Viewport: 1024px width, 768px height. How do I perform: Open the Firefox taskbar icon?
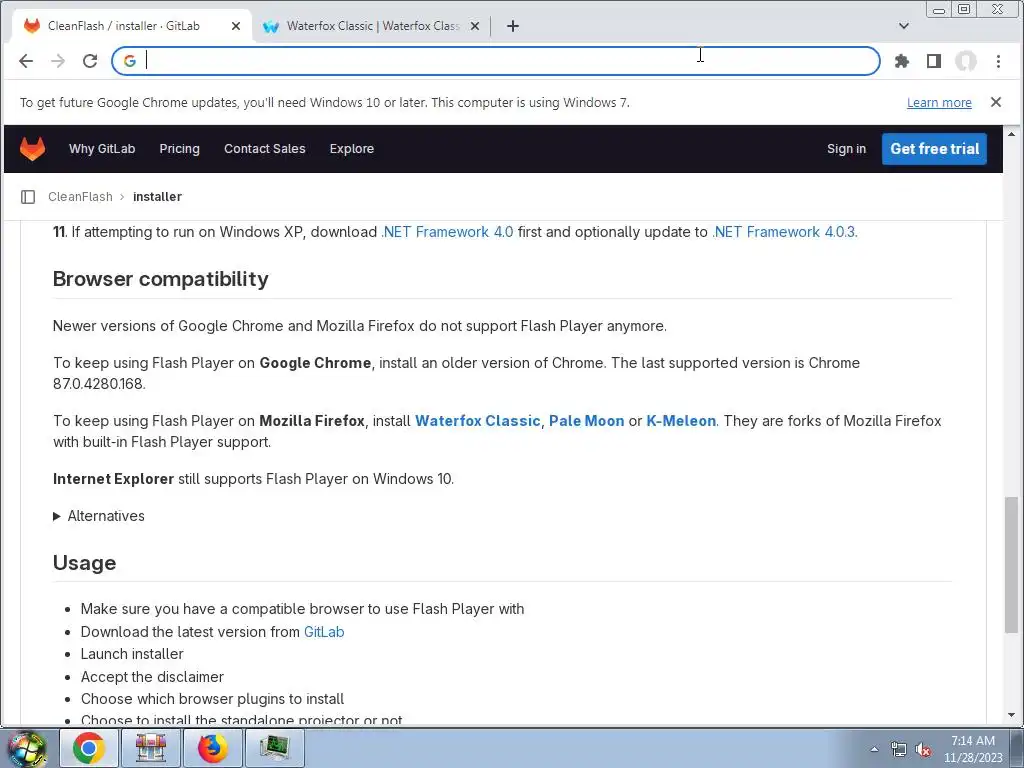(x=212, y=748)
